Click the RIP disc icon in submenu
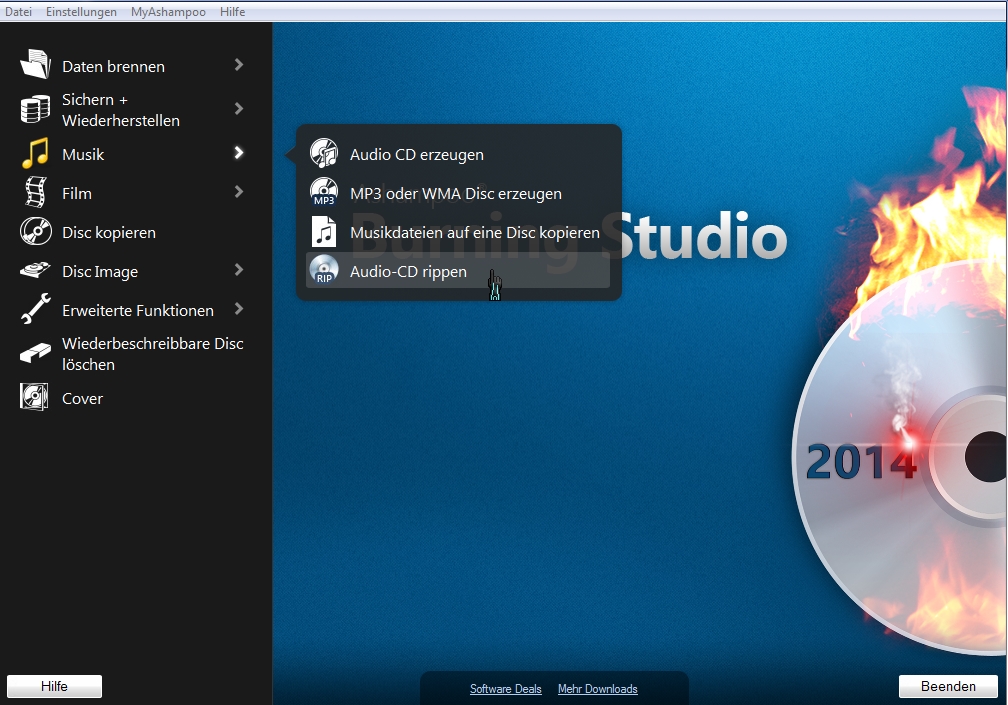 point(324,270)
